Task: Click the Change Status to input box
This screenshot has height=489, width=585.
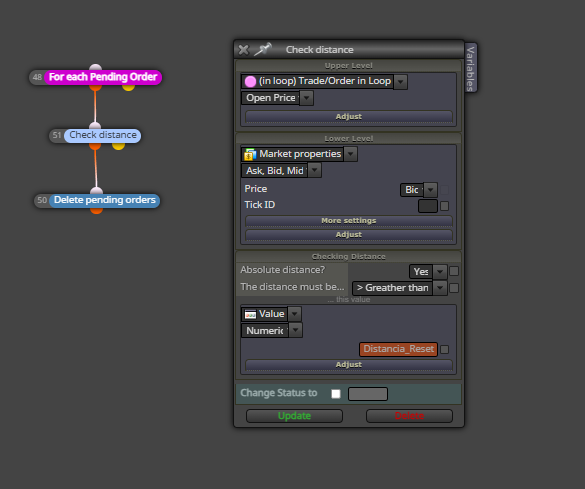Action: tap(368, 394)
